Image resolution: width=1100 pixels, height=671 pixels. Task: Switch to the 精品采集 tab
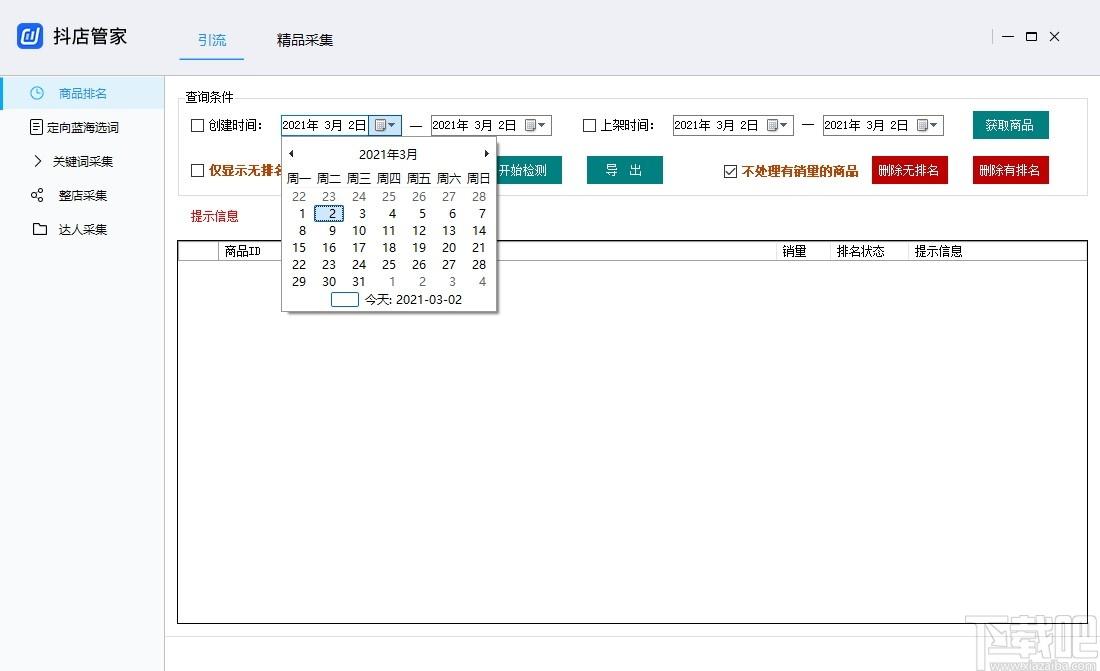coord(304,40)
